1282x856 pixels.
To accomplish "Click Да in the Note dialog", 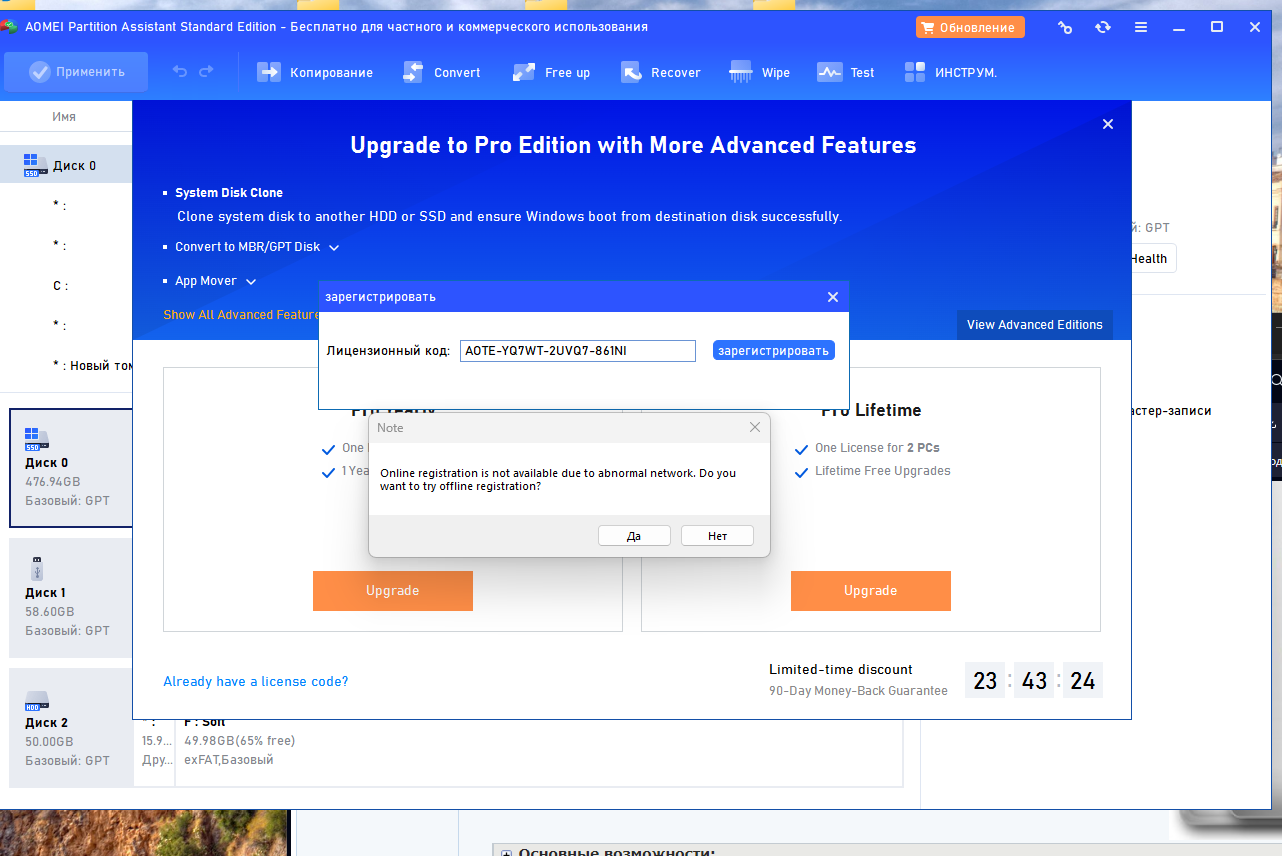I will coord(634,536).
